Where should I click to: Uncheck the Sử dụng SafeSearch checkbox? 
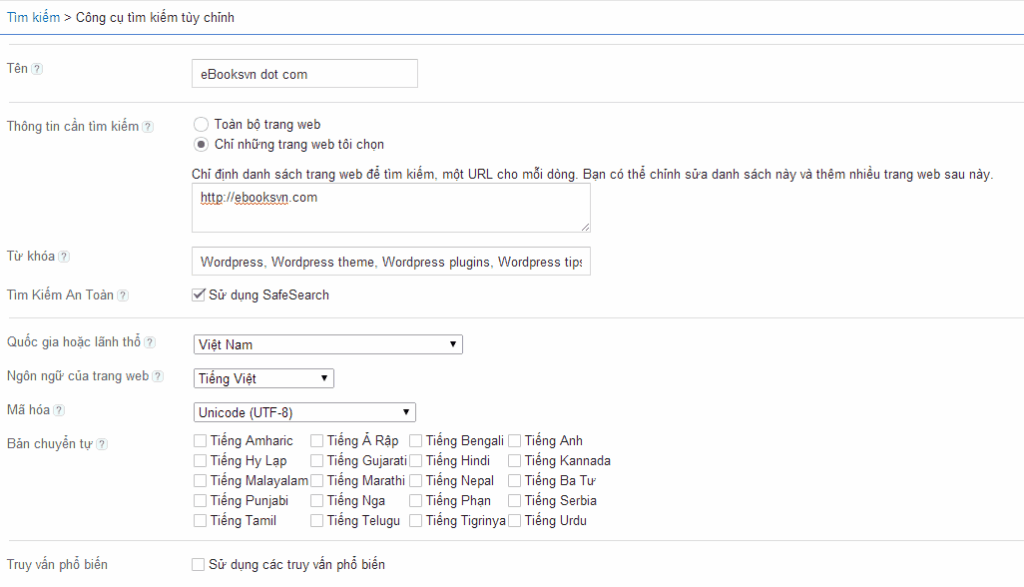(x=200, y=295)
